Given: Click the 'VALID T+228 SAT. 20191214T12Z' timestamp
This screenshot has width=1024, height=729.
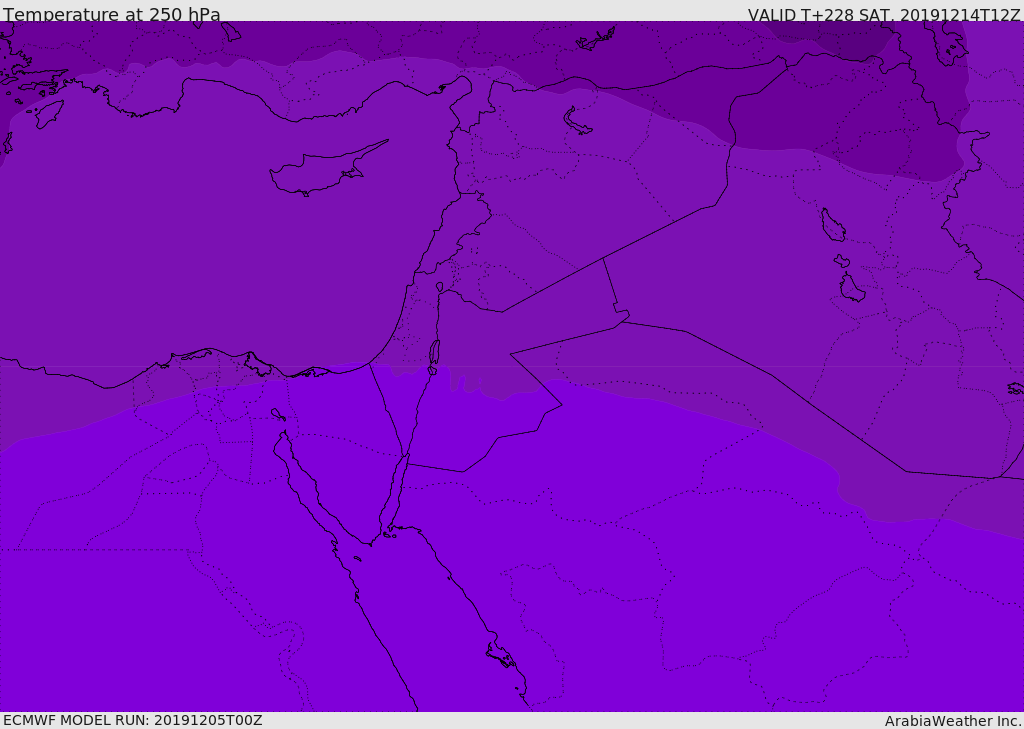Looking at the screenshot, I should coord(884,14).
